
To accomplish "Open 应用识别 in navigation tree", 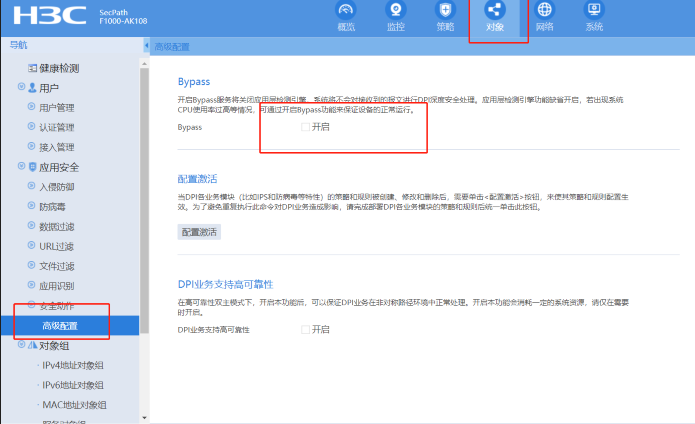I will (x=57, y=286).
